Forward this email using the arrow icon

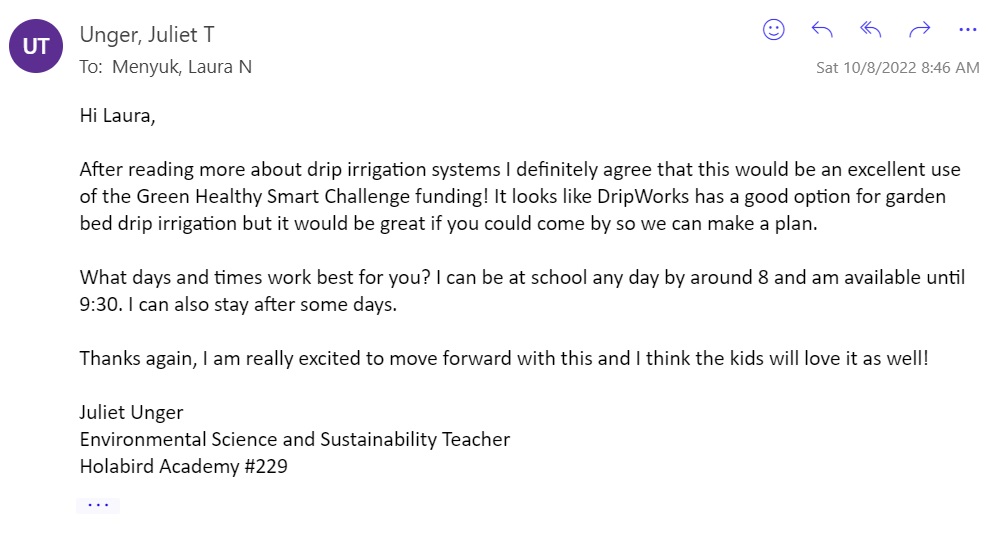[x=919, y=30]
